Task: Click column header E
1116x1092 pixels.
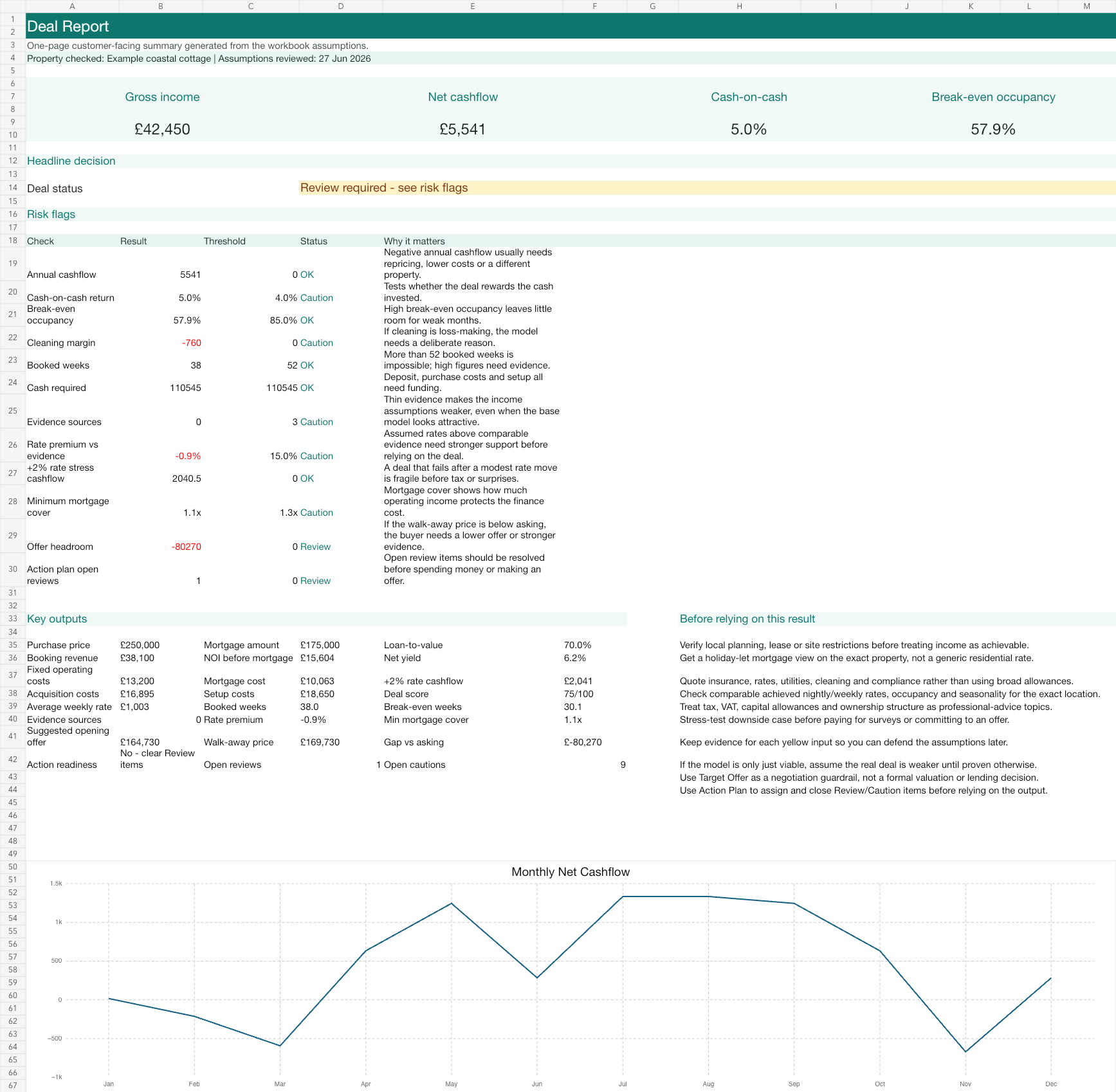Action: click(x=472, y=6)
